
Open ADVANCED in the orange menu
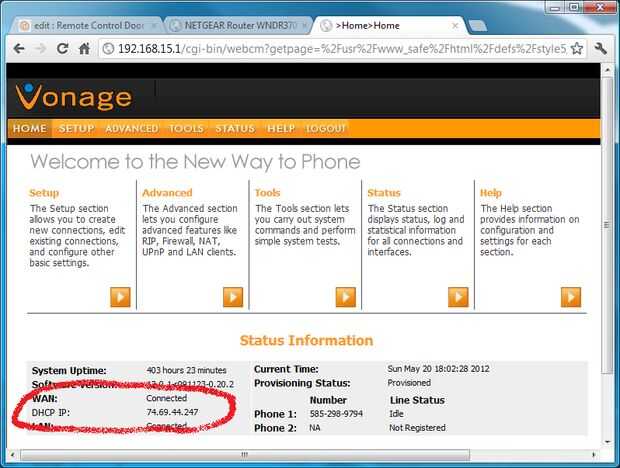tap(132, 128)
